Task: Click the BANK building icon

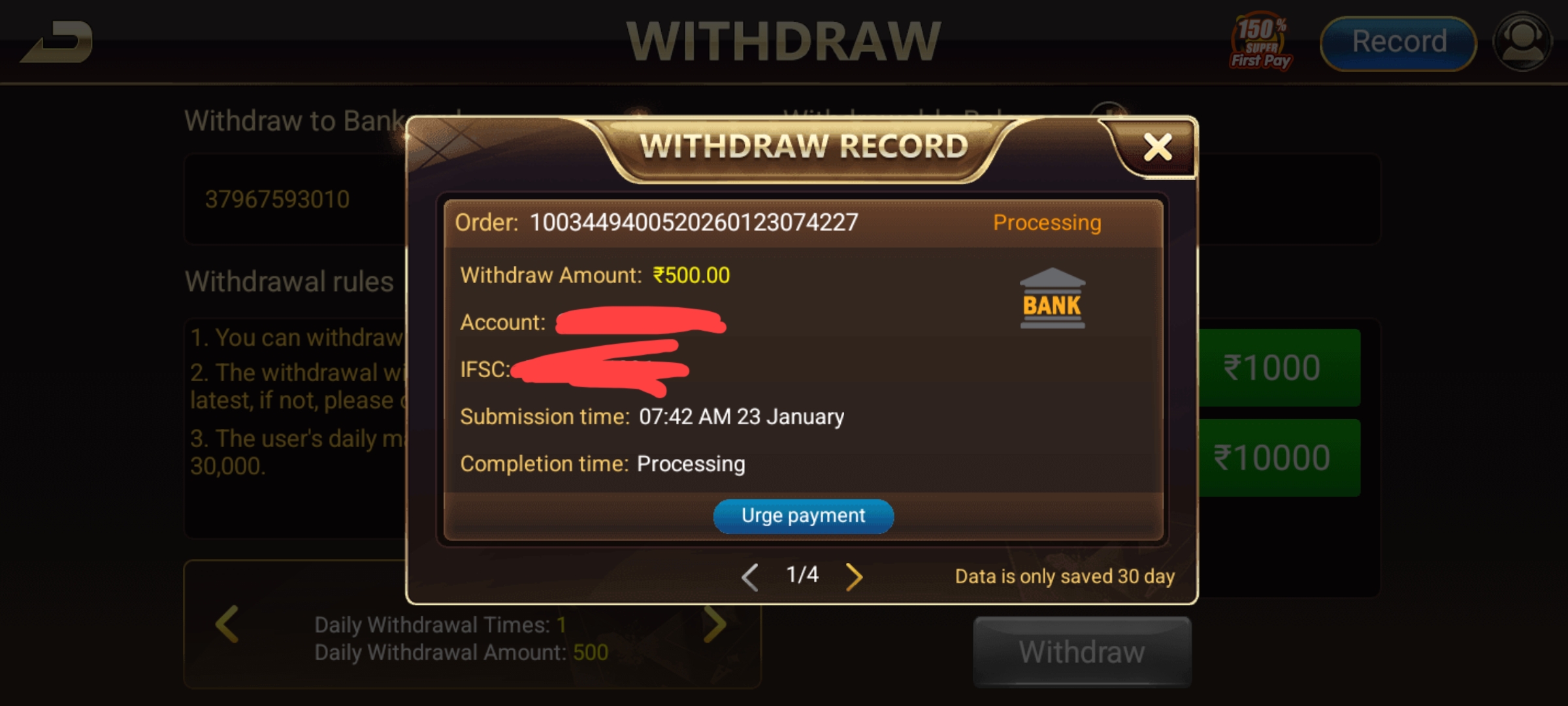Action: point(1052,298)
